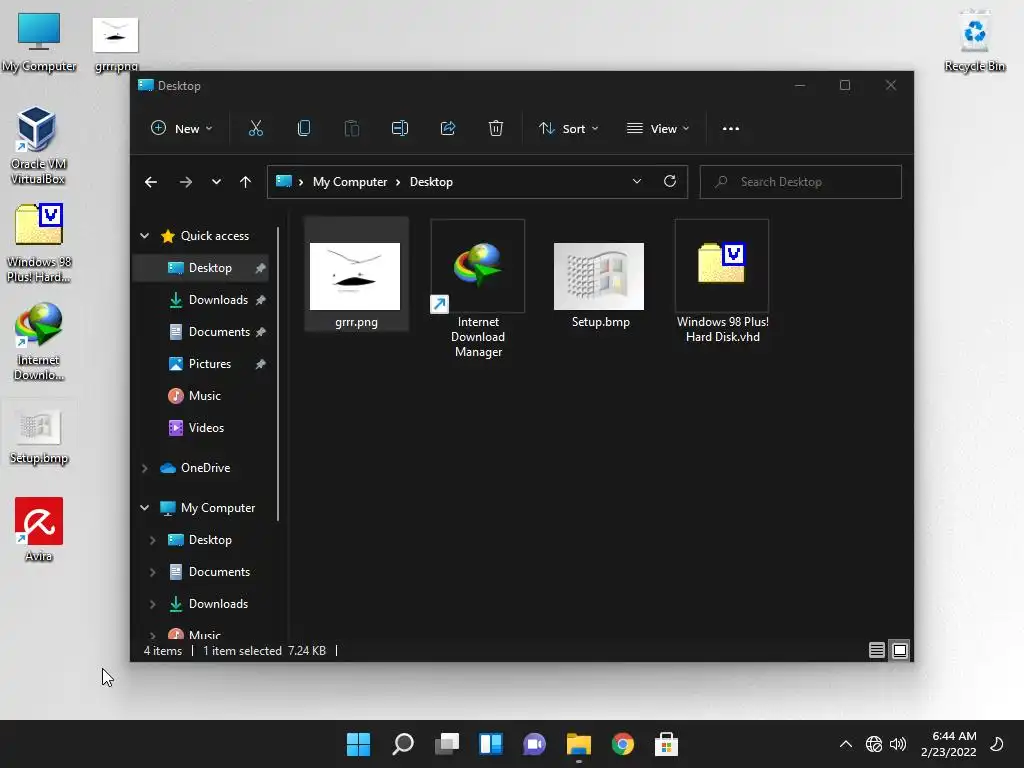Expand Desktop under My Computer

point(152,540)
